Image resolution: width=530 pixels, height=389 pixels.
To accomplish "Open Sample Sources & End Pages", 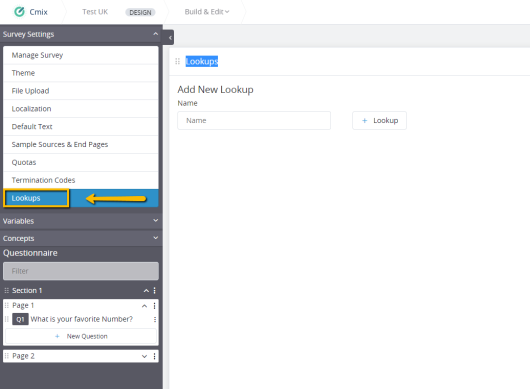I will pos(81,145).
